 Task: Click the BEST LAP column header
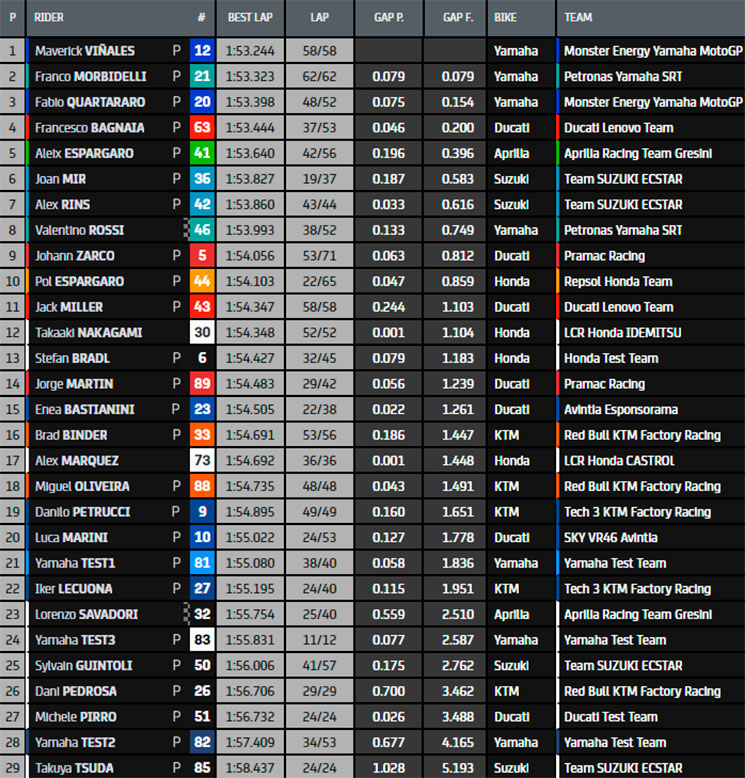click(250, 17)
